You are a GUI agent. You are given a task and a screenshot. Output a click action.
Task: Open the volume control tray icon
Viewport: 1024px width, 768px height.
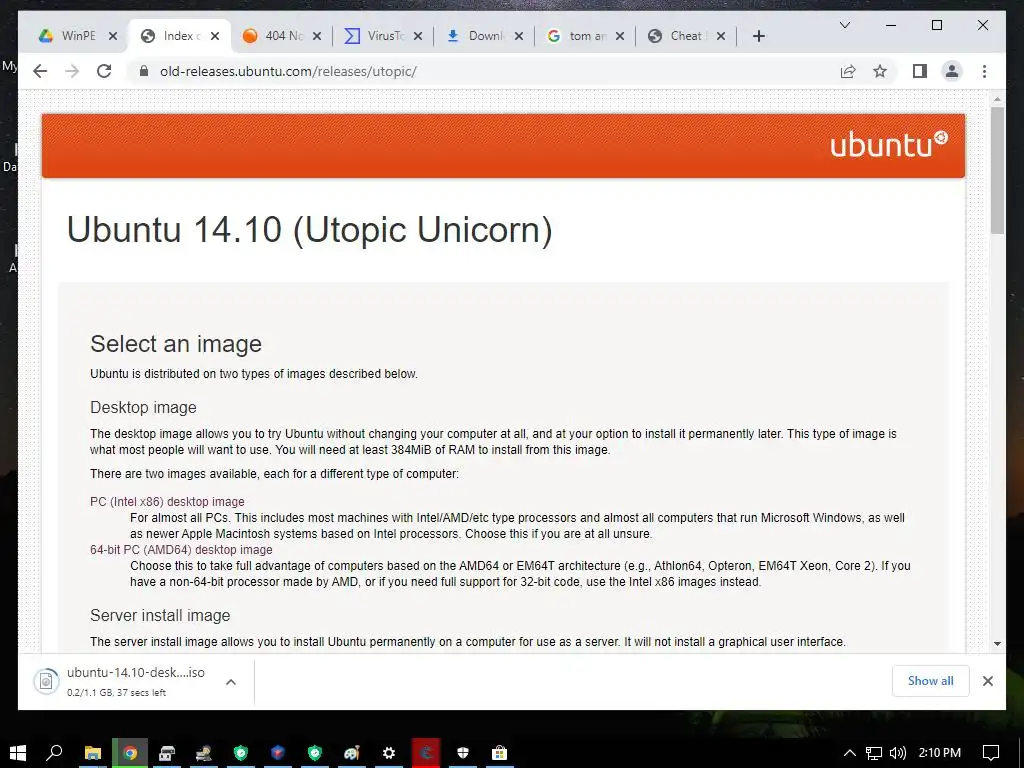click(898, 753)
